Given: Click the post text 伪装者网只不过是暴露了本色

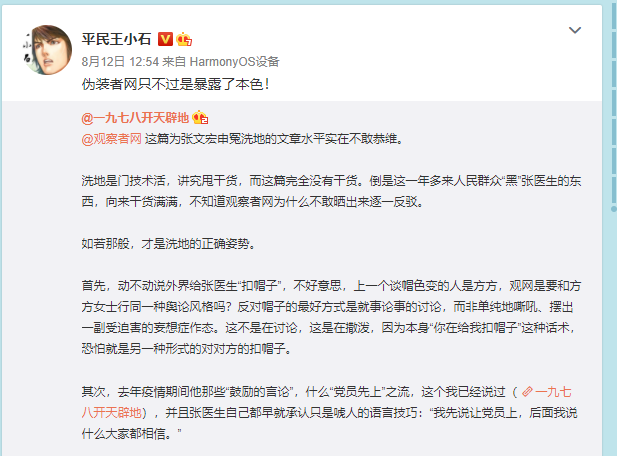Looking at the screenshot, I should [175, 84].
